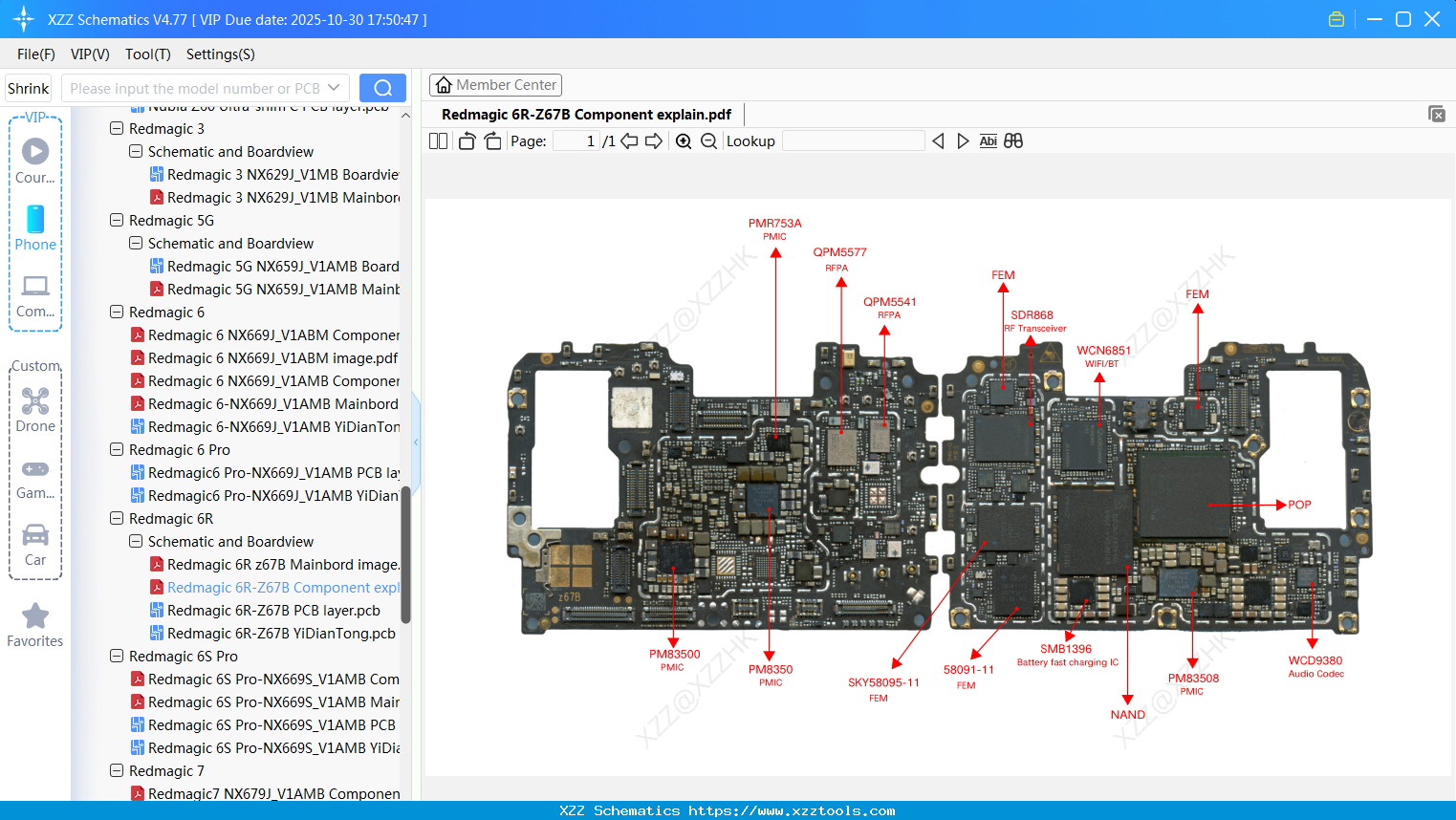The image size is (1456, 820).
Task: Toggle Shrink mode for the sidebar
Action: 27,87
